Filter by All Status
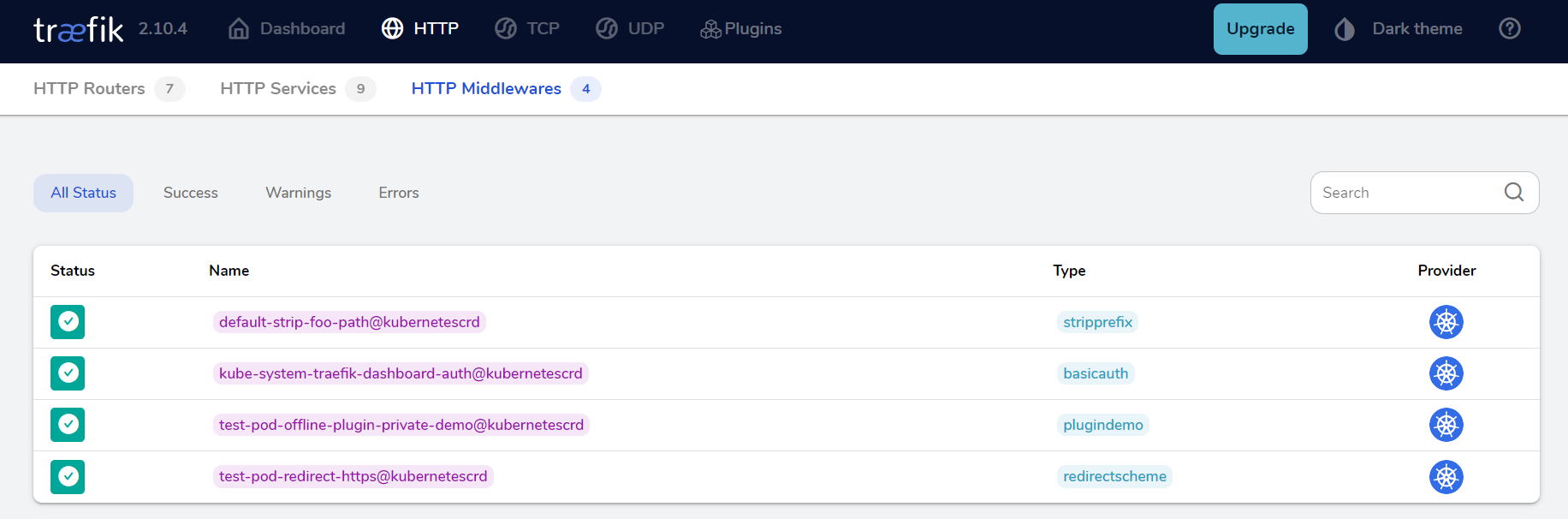Viewport: 1568px width, 519px height. click(83, 193)
